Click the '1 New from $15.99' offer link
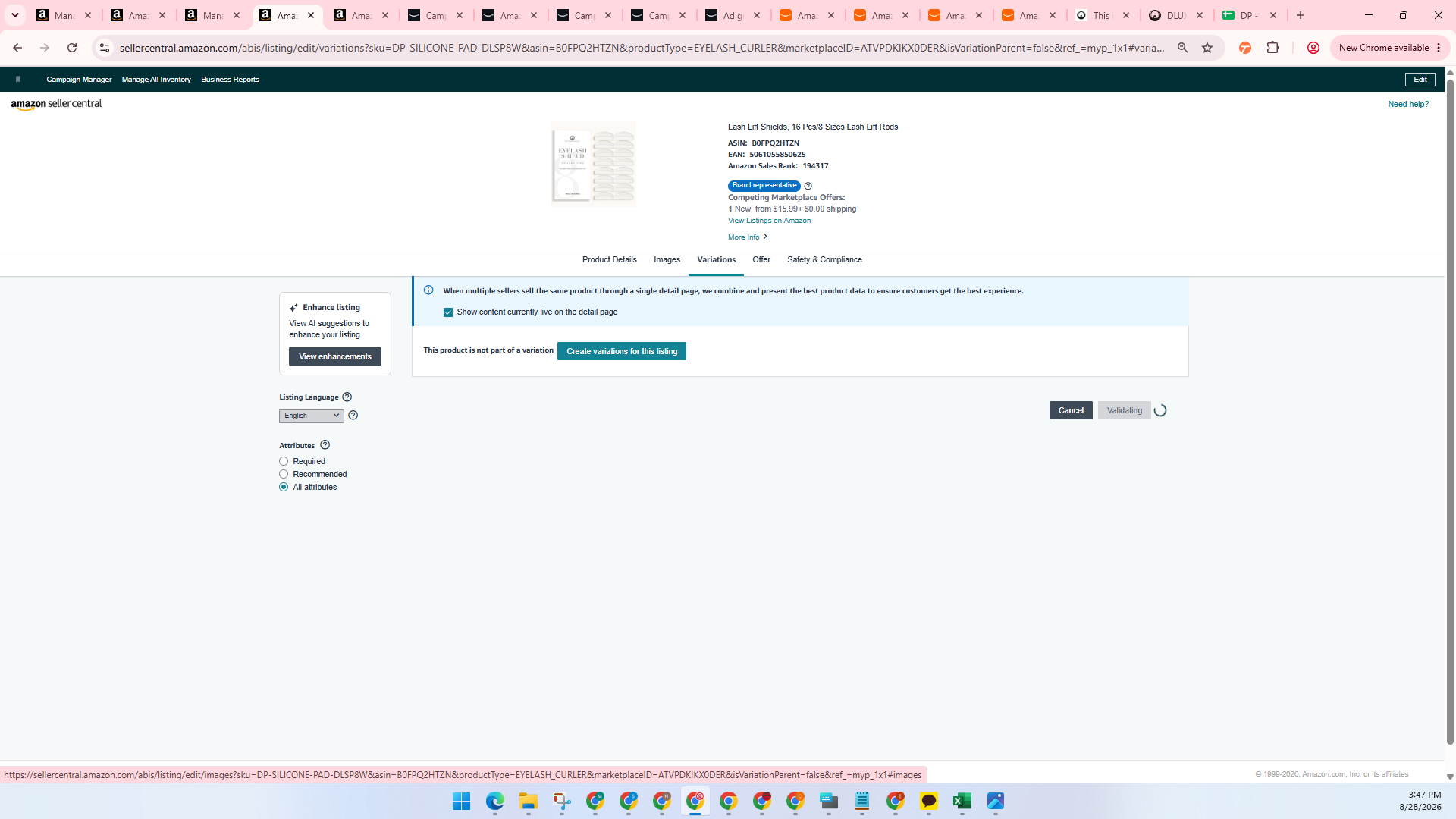The height and width of the screenshot is (819, 1456). (792, 209)
